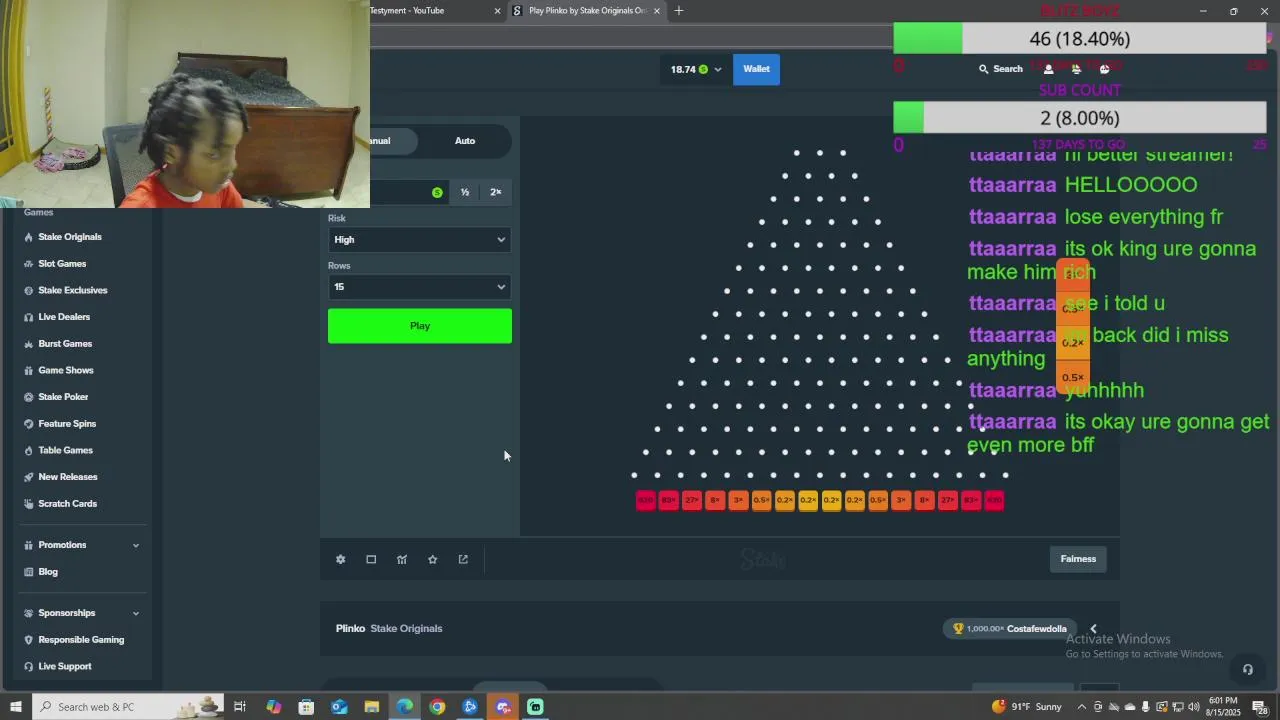Viewport: 1280px width, 720px height.
Task: Click the green Play button
Action: pos(420,326)
